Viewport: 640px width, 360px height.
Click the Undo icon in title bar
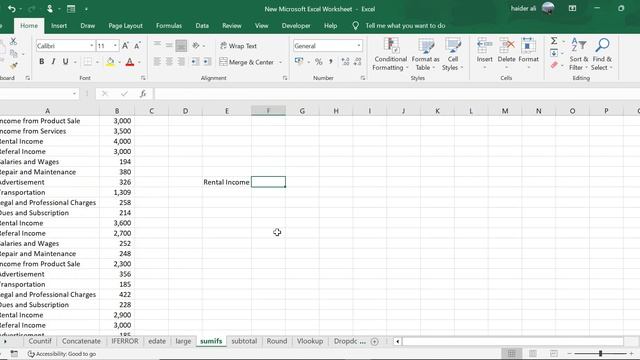[11, 9]
